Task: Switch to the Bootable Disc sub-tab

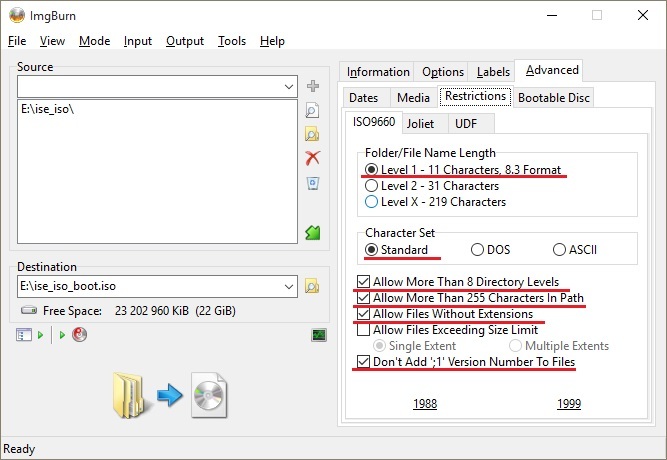Action: (554, 98)
